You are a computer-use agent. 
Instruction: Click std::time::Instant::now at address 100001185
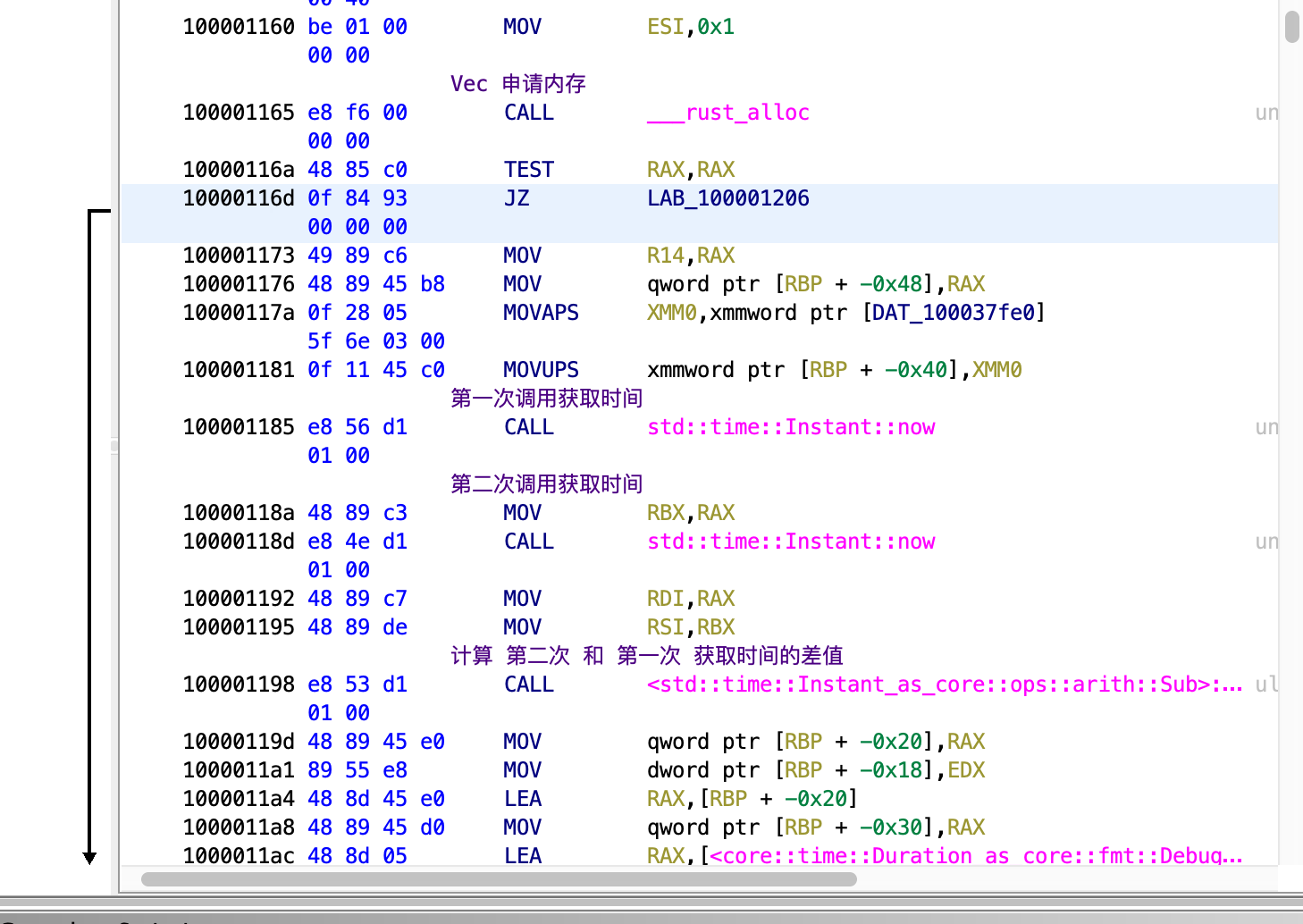point(790,427)
